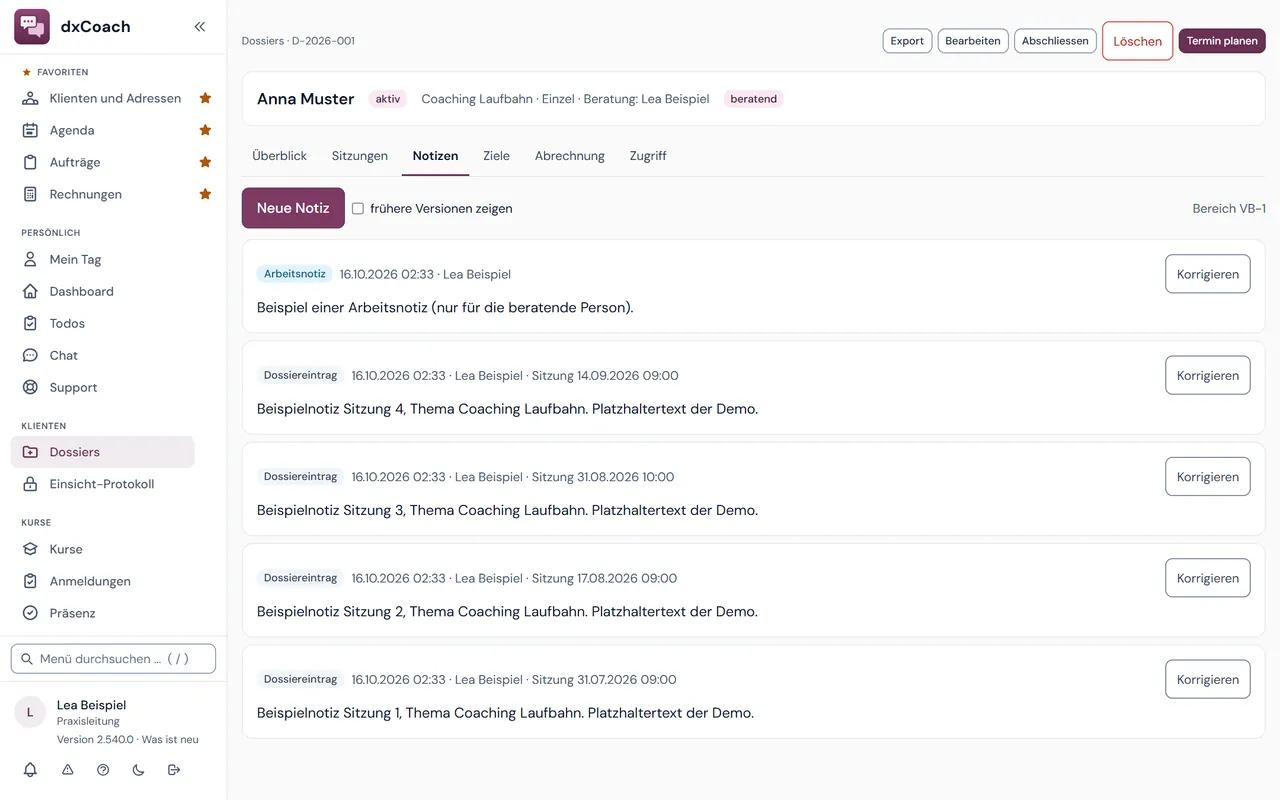The image size is (1280, 800).
Task: Toggle the Rechnungen favorite star
Action: pyautogui.click(x=205, y=194)
